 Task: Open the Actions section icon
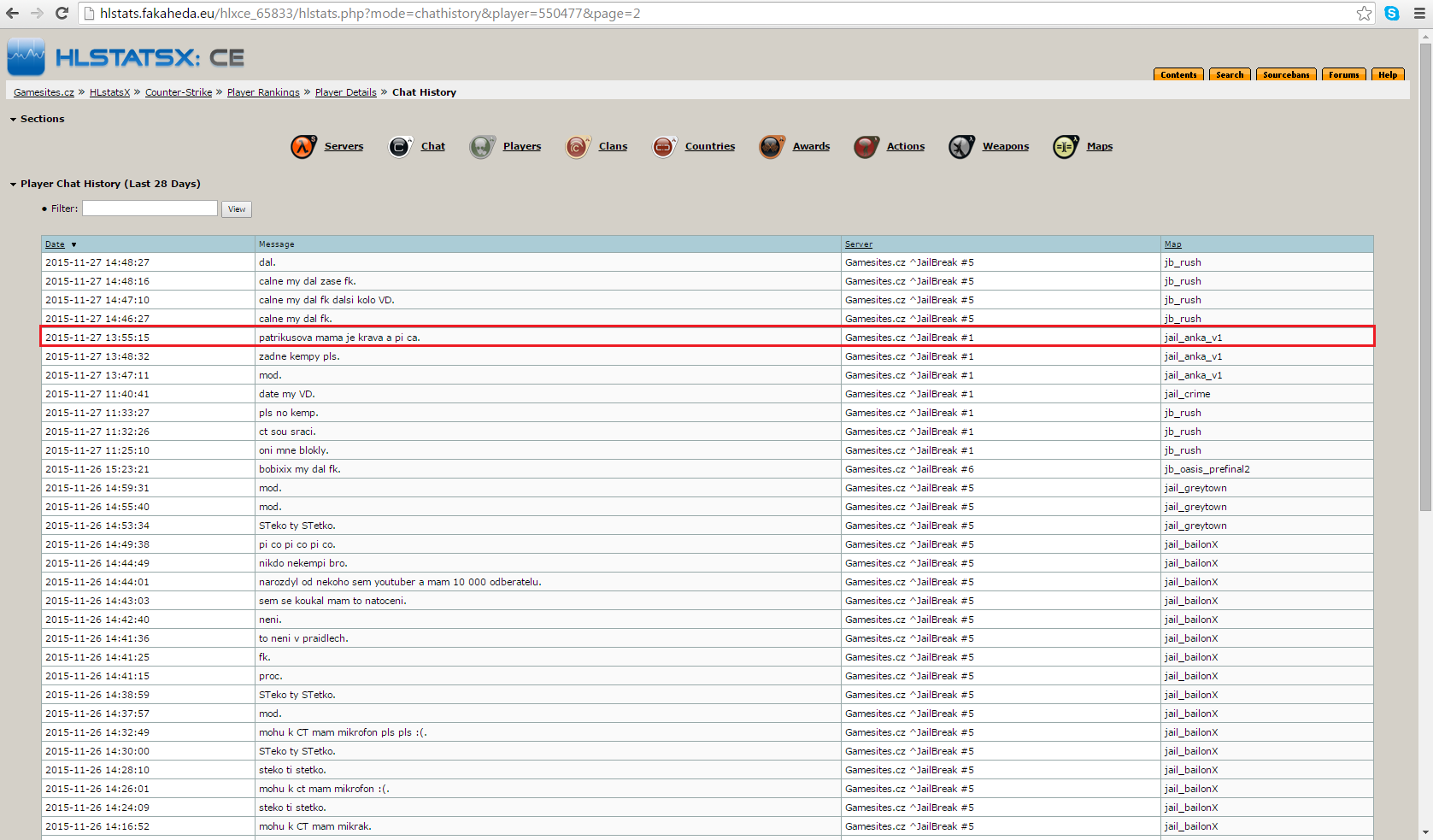(x=866, y=147)
